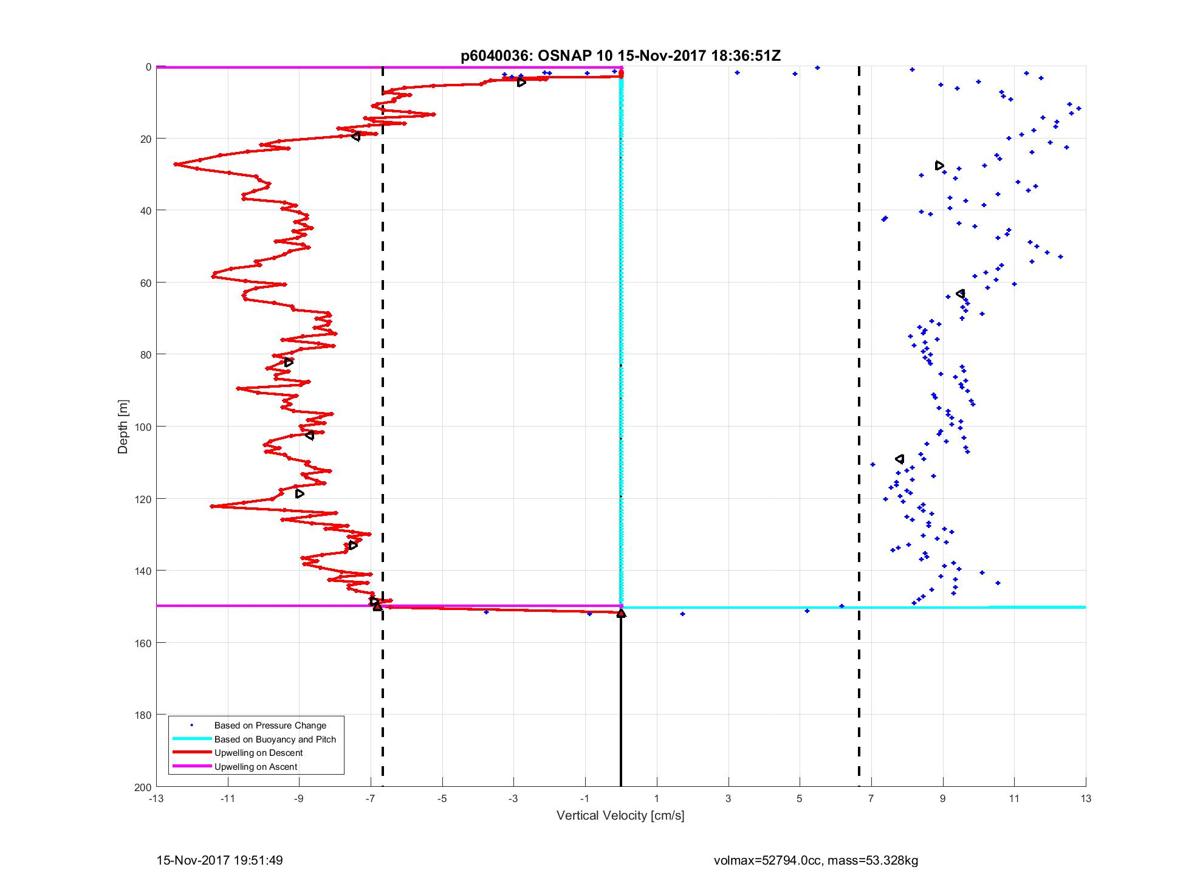This screenshot has width=1200, height=885.
Task: Click the depth-axis tick label "20"
Action: [146, 139]
